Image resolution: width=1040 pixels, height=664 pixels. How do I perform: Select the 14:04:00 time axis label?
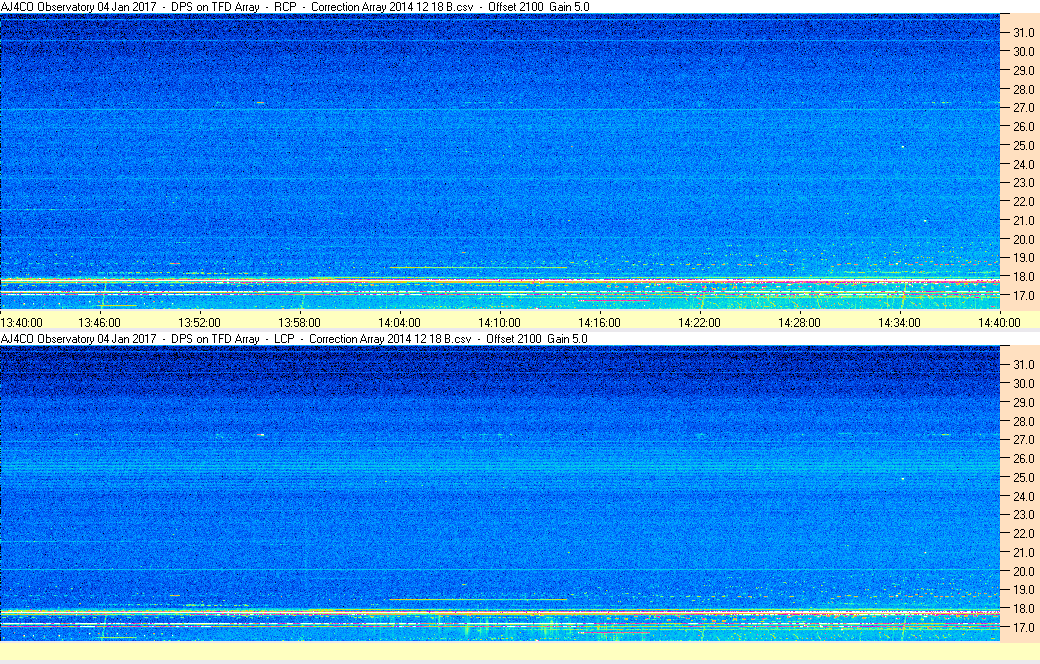pyautogui.click(x=399, y=323)
